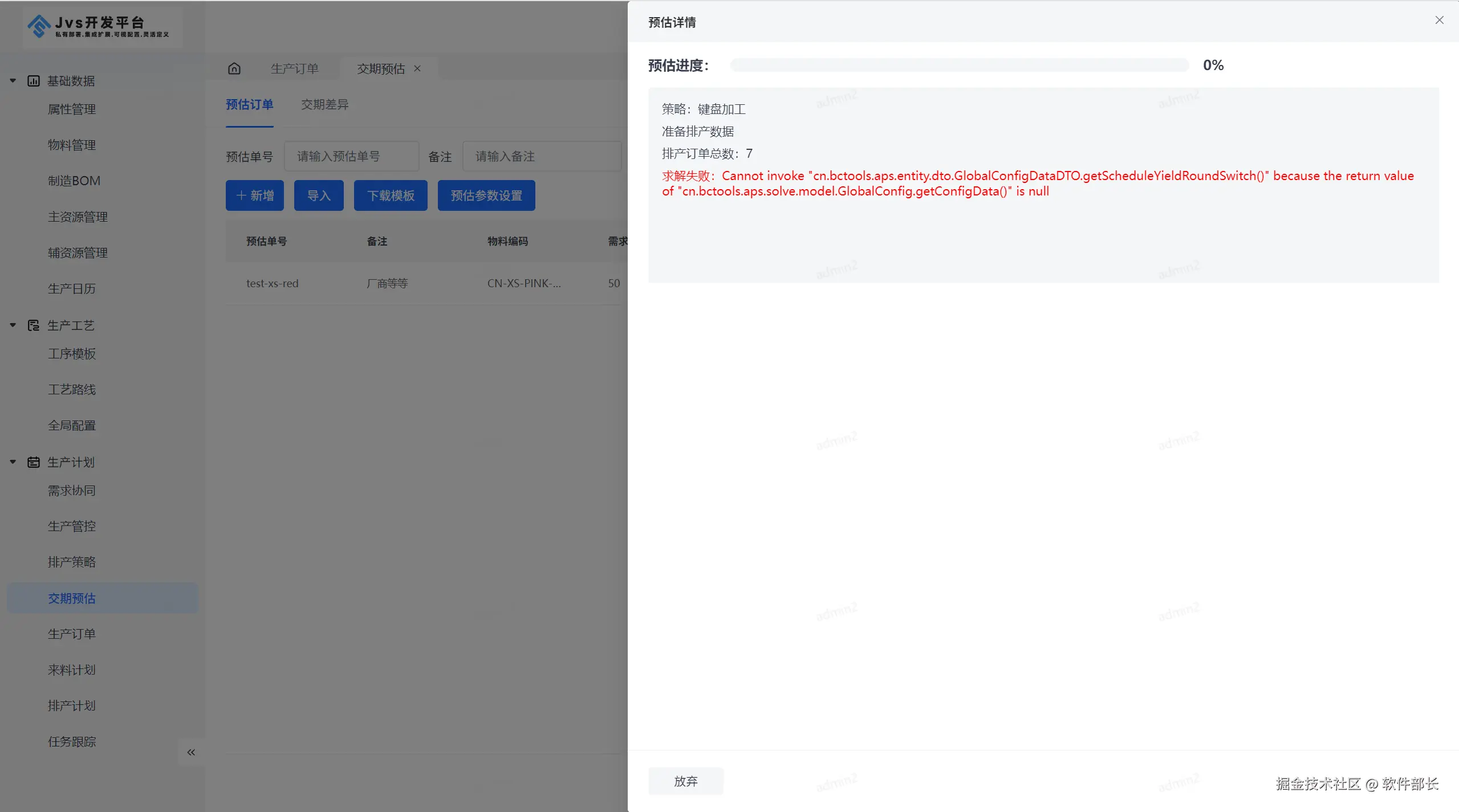Open 排产策略 in the sidebar

click(72, 562)
